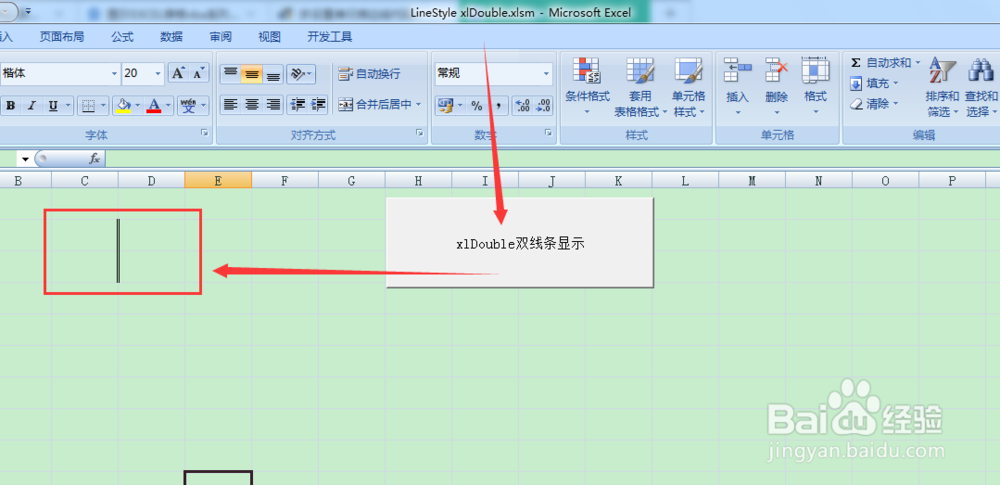
Task: Open the font name combo box 楷体
Action: coord(59,73)
